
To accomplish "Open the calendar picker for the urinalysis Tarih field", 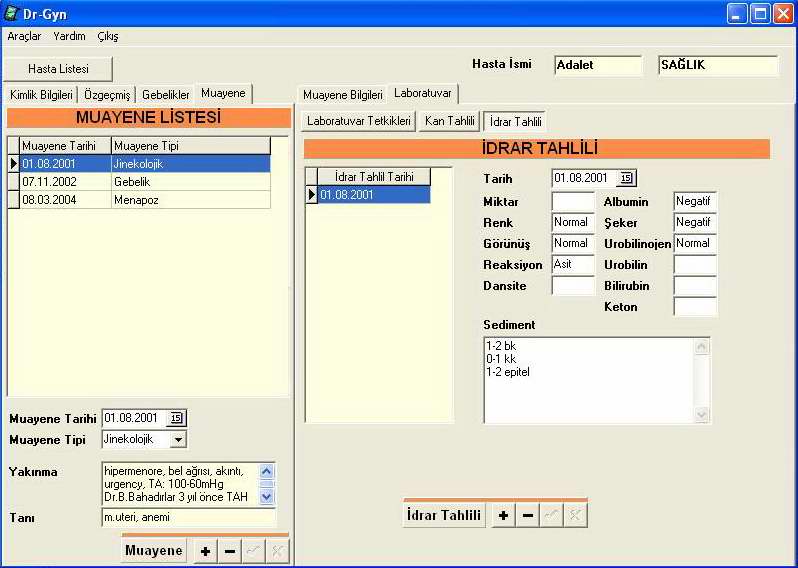I will tap(626, 178).
